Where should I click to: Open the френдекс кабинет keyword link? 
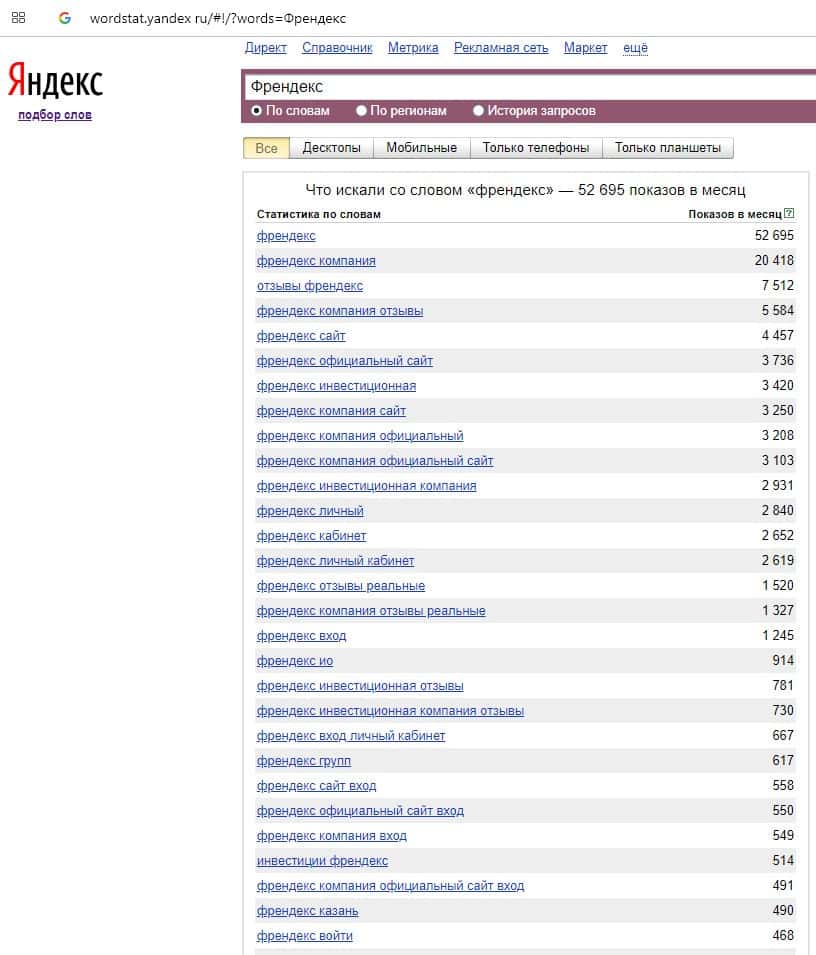coord(311,535)
